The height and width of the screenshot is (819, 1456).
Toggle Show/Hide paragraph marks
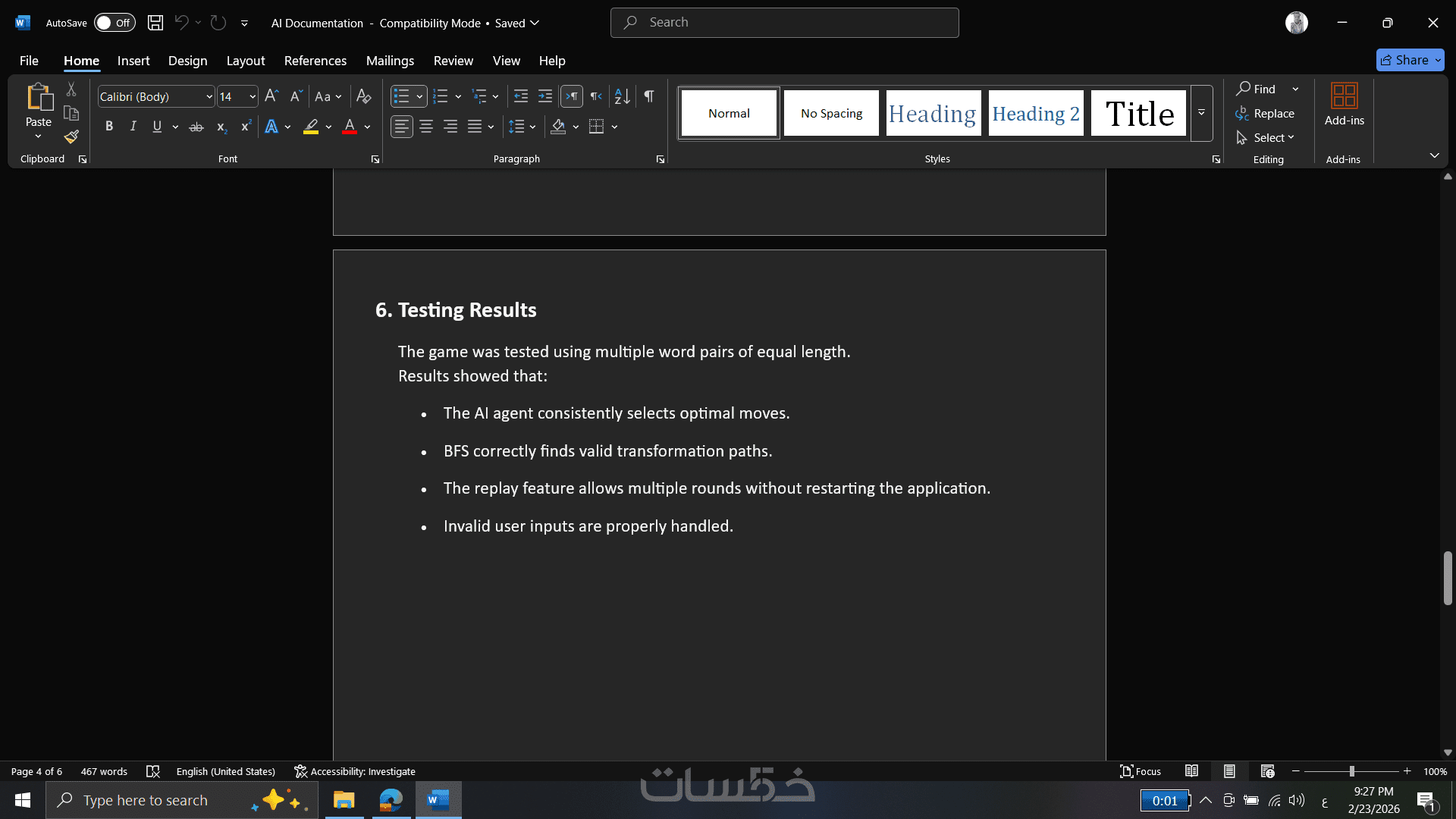point(649,96)
